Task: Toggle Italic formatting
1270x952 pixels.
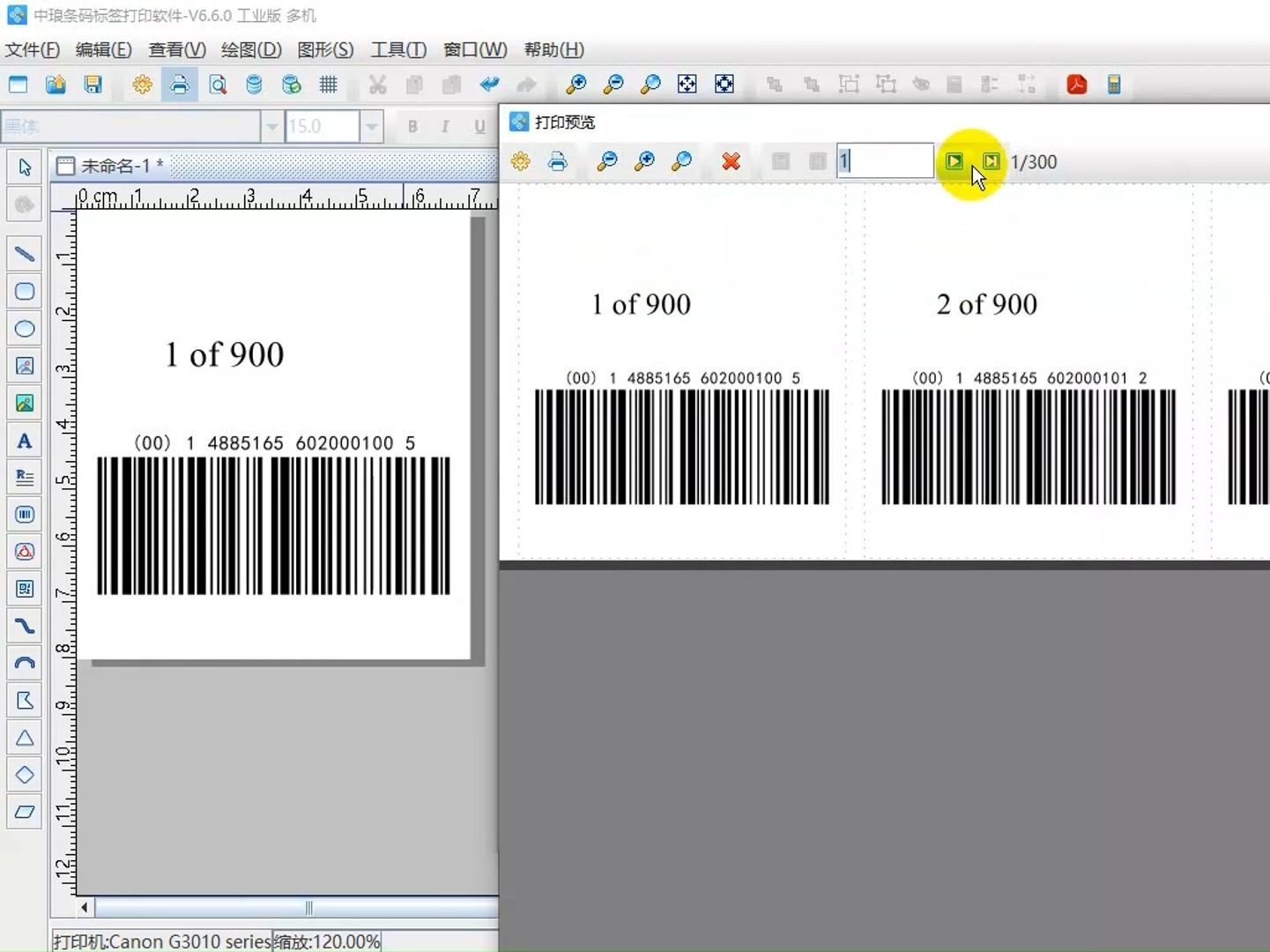Action: [x=445, y=127]
